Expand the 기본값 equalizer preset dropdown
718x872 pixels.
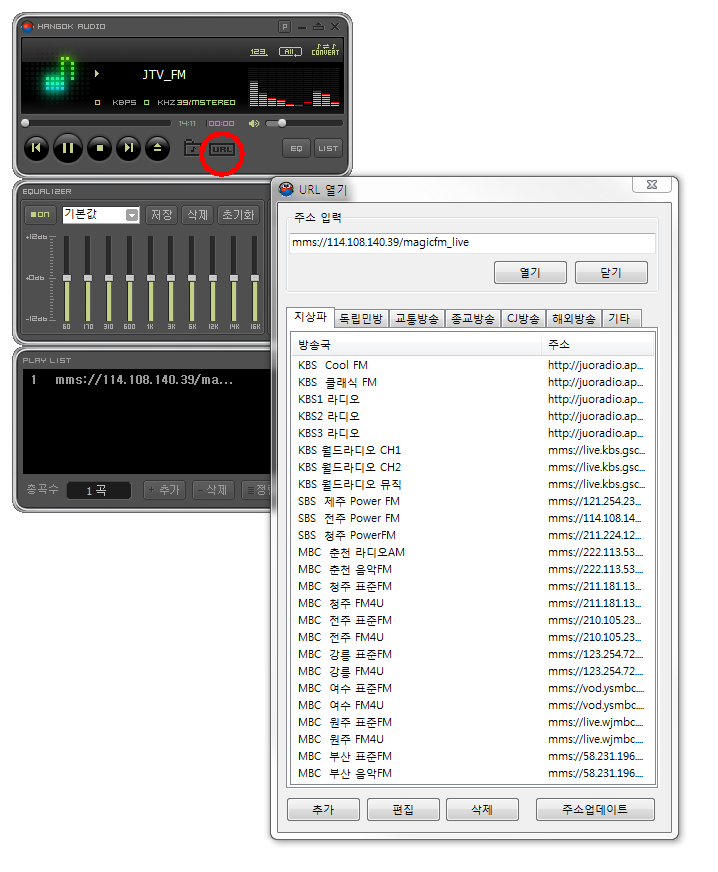click(x=132, y=215)
